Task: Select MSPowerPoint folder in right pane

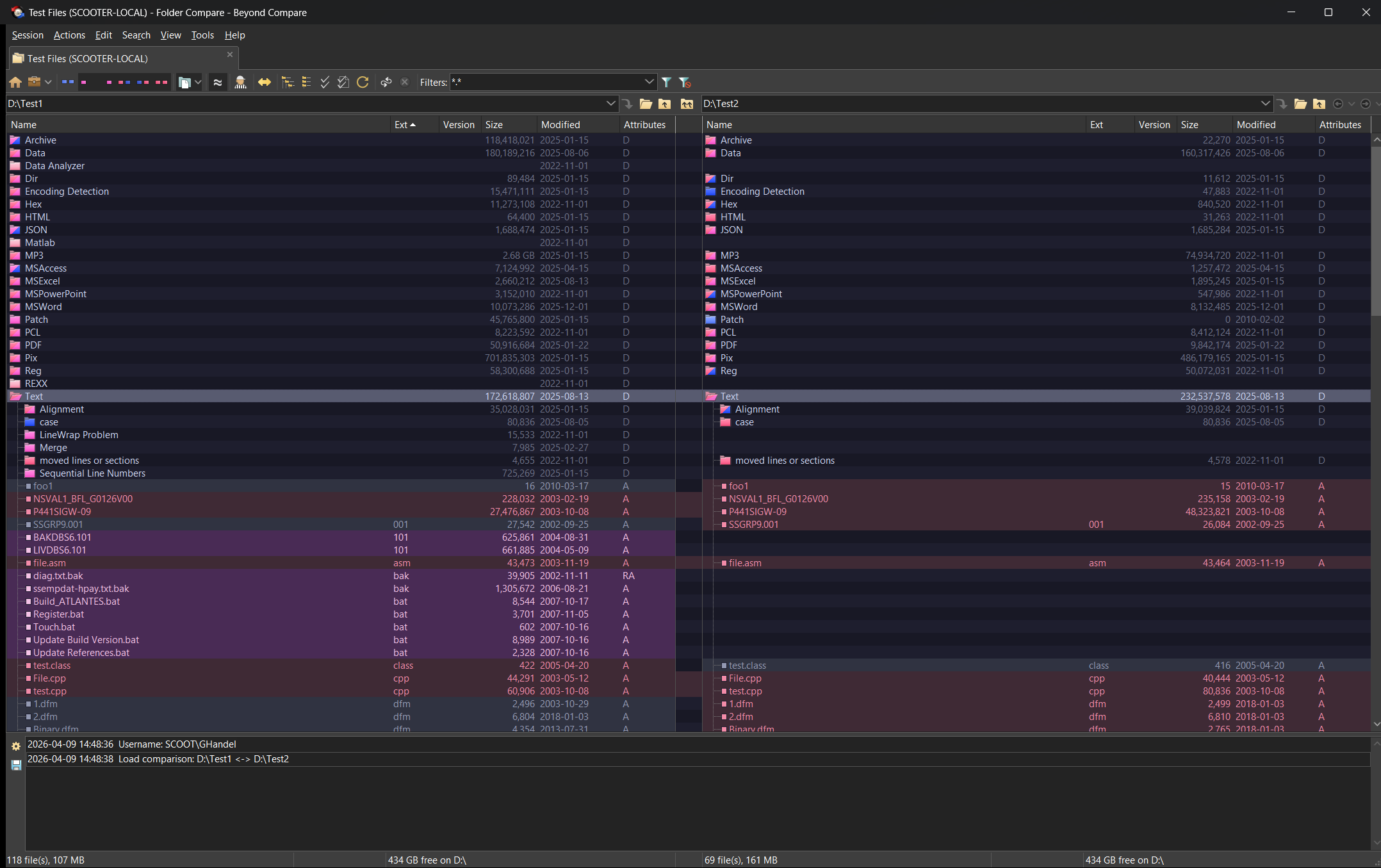Action: [1036, 294]
